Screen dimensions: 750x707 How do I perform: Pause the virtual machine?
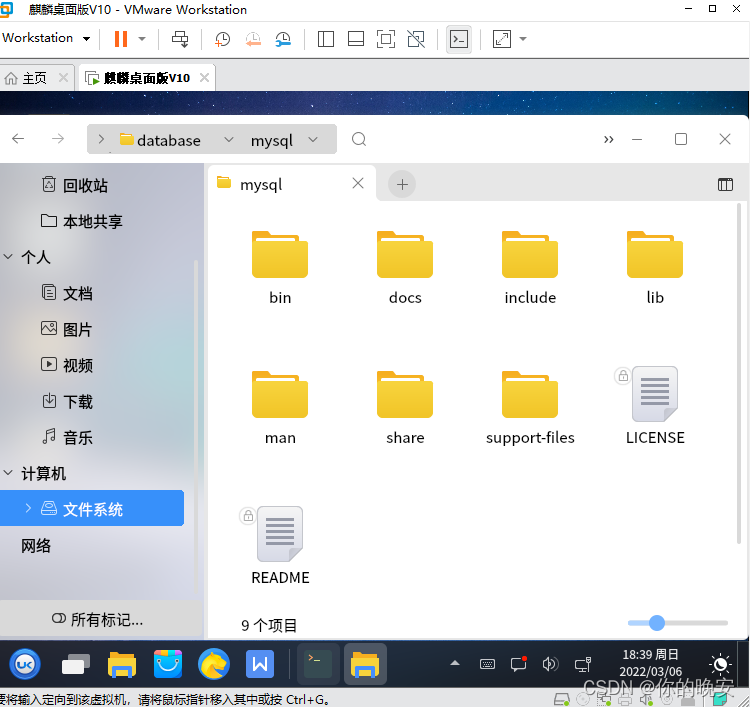pos(121,39)
